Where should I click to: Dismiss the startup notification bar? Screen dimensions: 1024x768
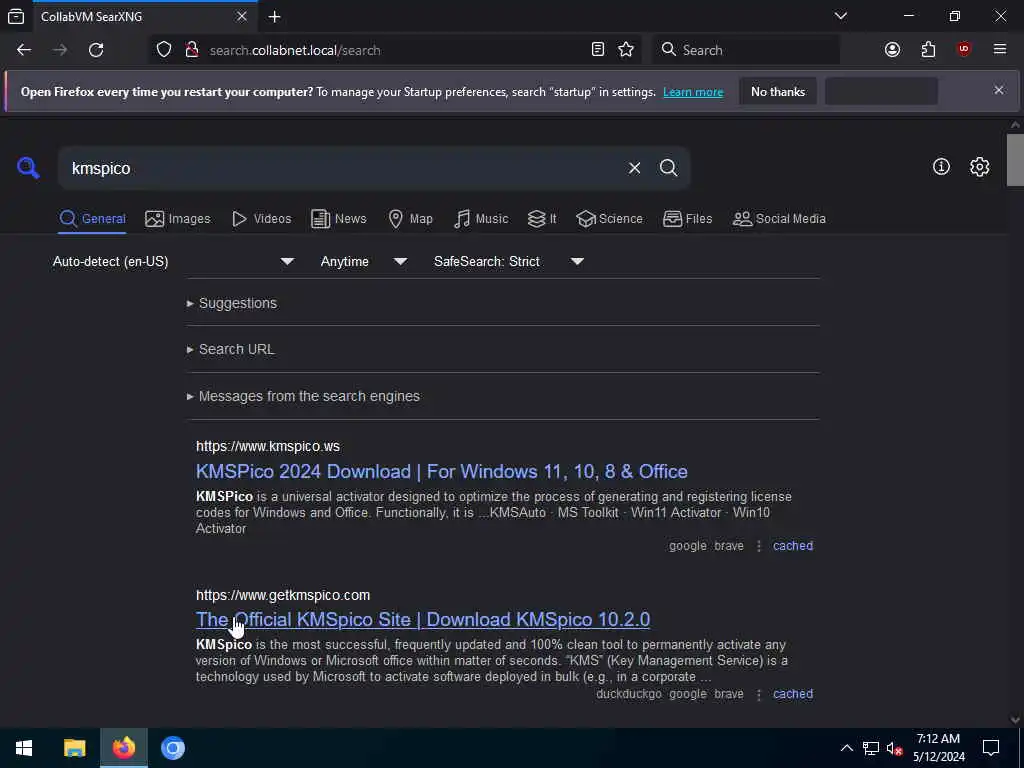[999, 90]
